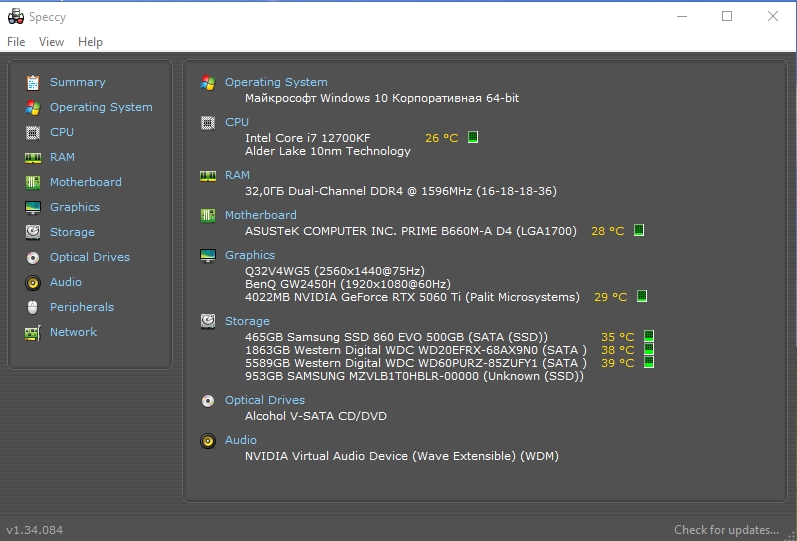
Task: Select Graphics in the sidebar list
Action: [x=75, y=207]
